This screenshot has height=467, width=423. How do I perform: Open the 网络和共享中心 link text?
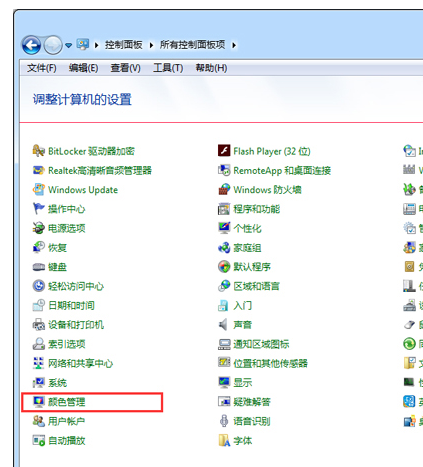coord(81,363)
